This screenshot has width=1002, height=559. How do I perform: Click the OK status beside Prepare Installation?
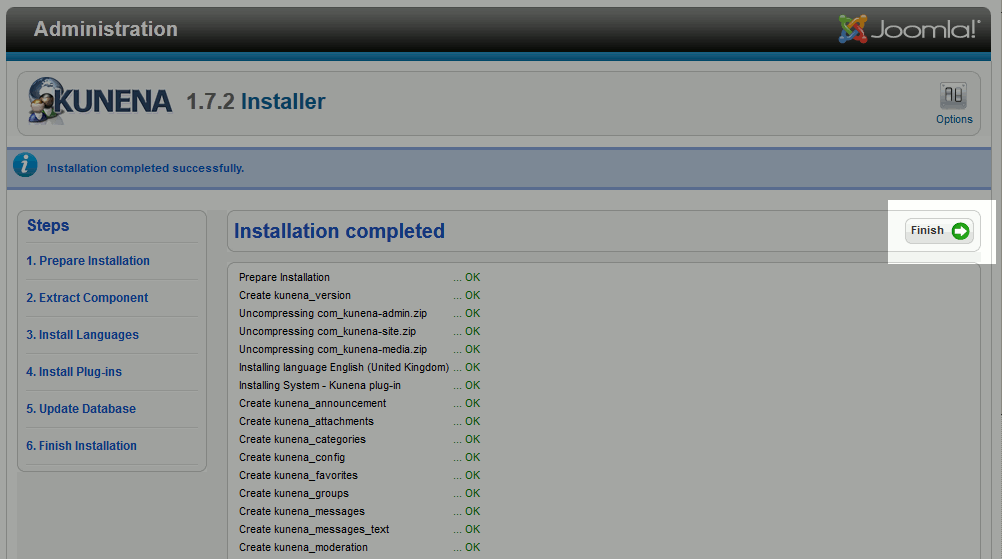[472, 277]
